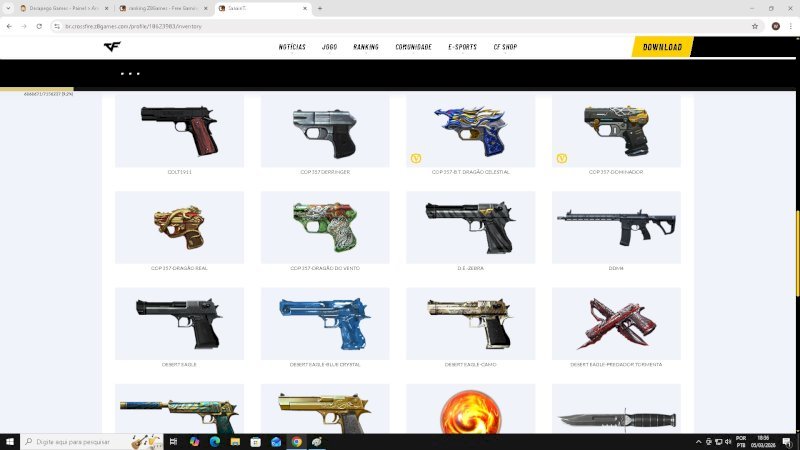
Task: Open a new browser tab
Action: click(x=320, y=8)
